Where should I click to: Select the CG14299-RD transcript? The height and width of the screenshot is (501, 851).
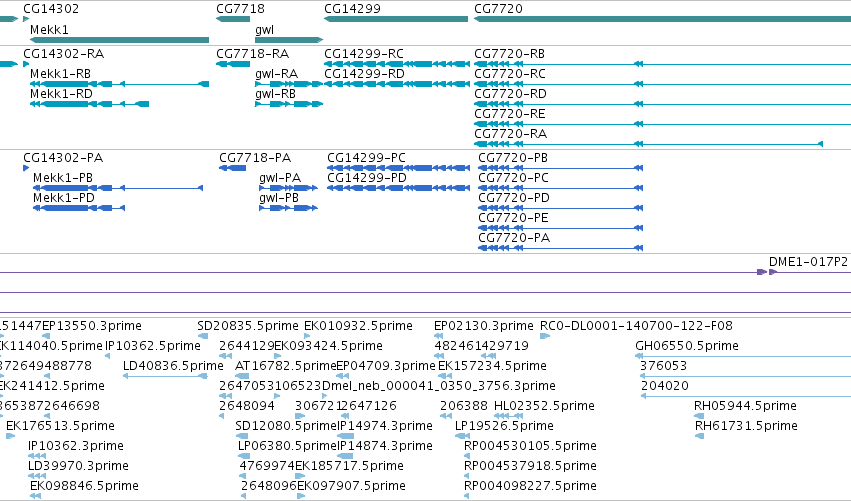[397, 84]
